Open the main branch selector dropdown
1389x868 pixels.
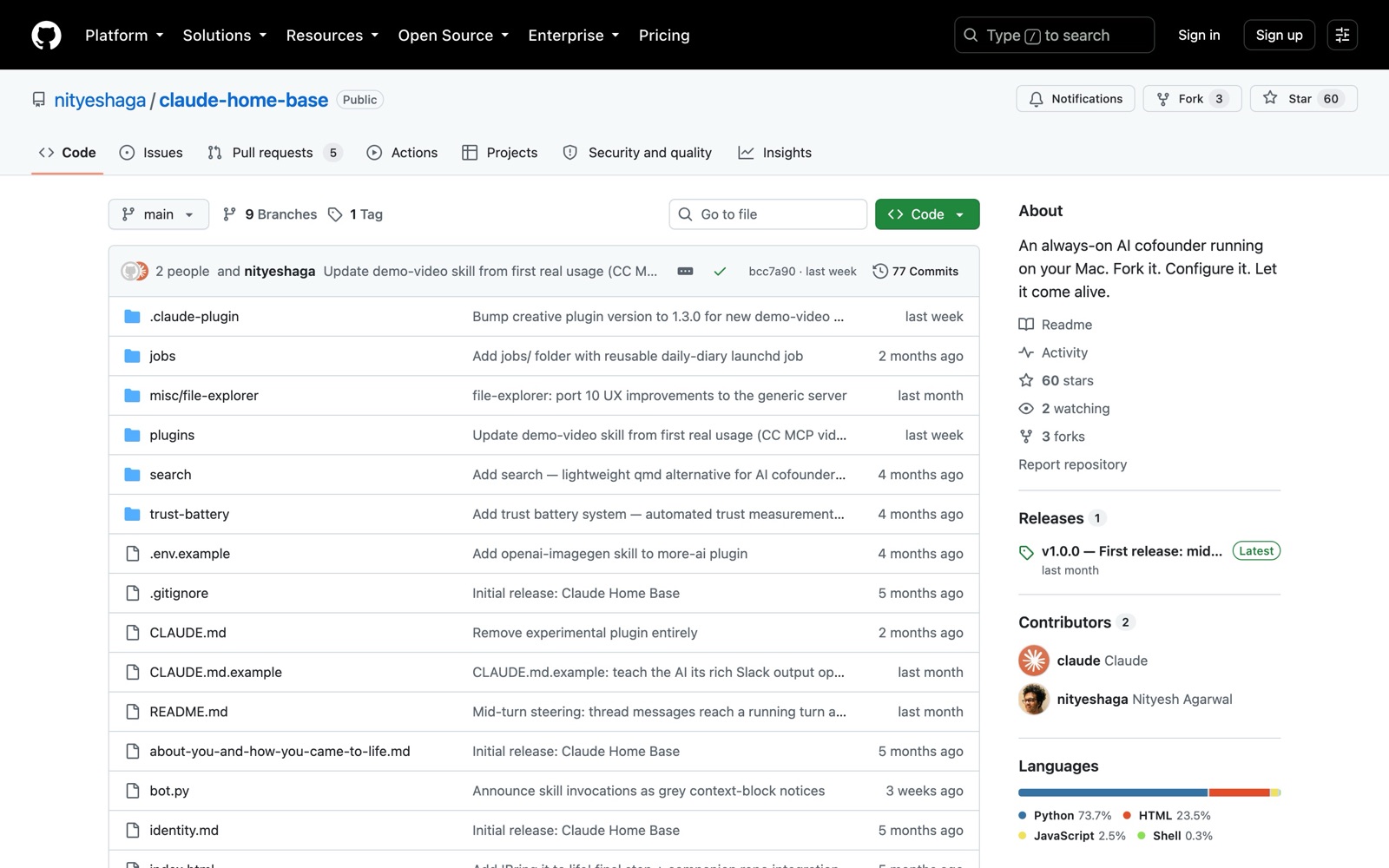click(159, 214)
